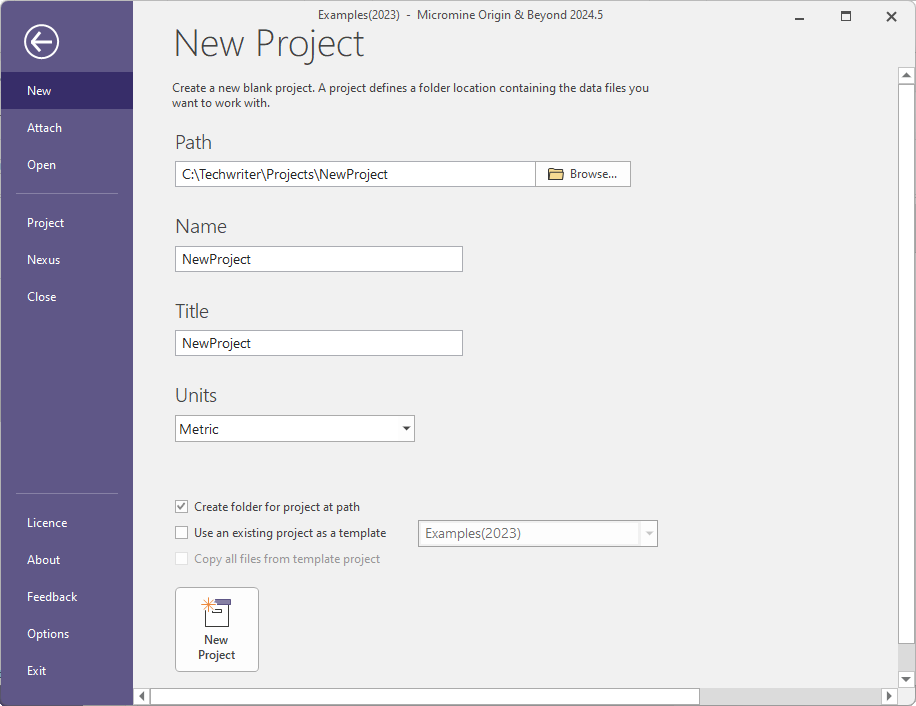Click the Browse button for project path

583,173
